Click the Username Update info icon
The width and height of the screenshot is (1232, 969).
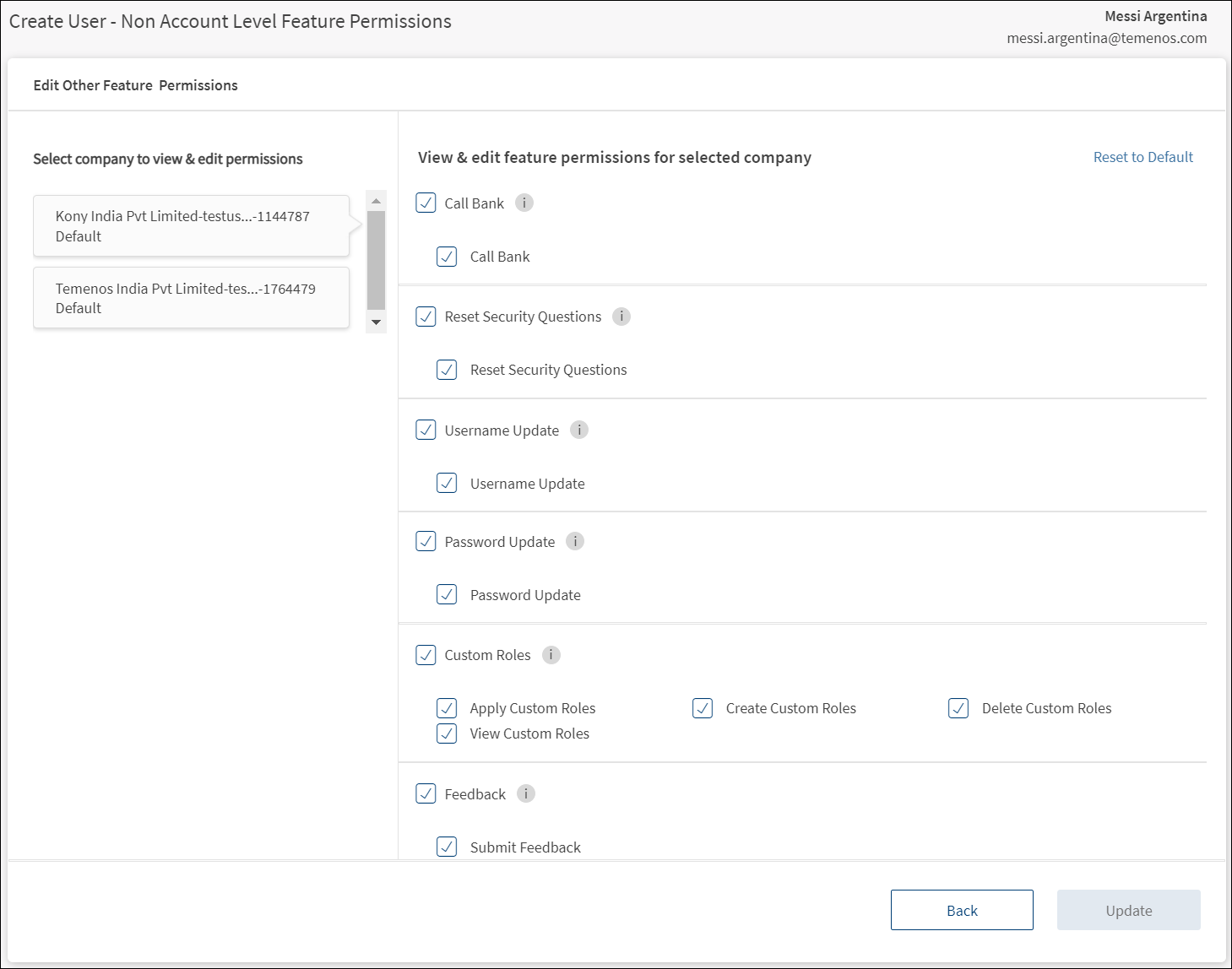pyautogui.click(x=579, y=430)
